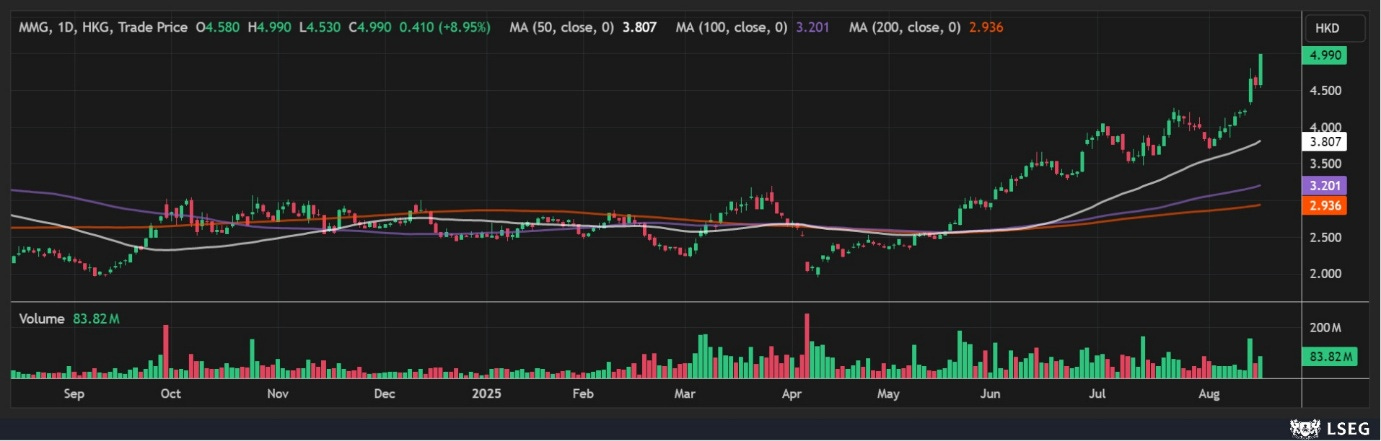Click the 4.000 price axis label
Screen dimensions: 1381x441
coord(1326,128)
